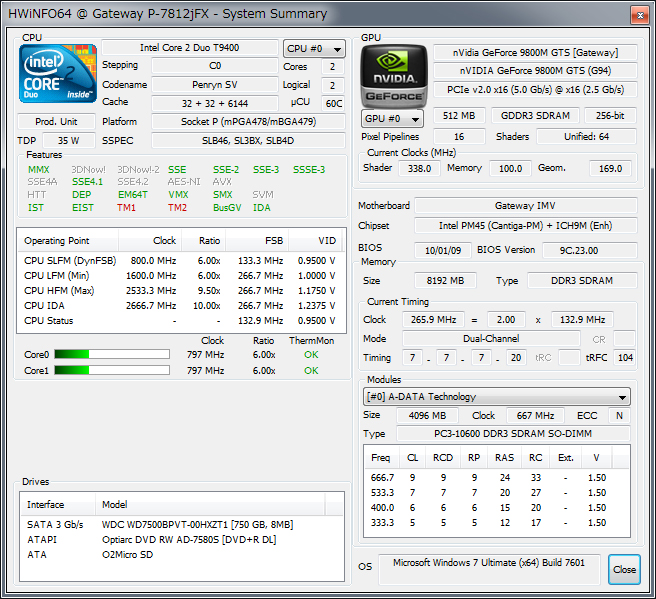Click the Close button
Screen dimensions: 656x599
[624, 569]
